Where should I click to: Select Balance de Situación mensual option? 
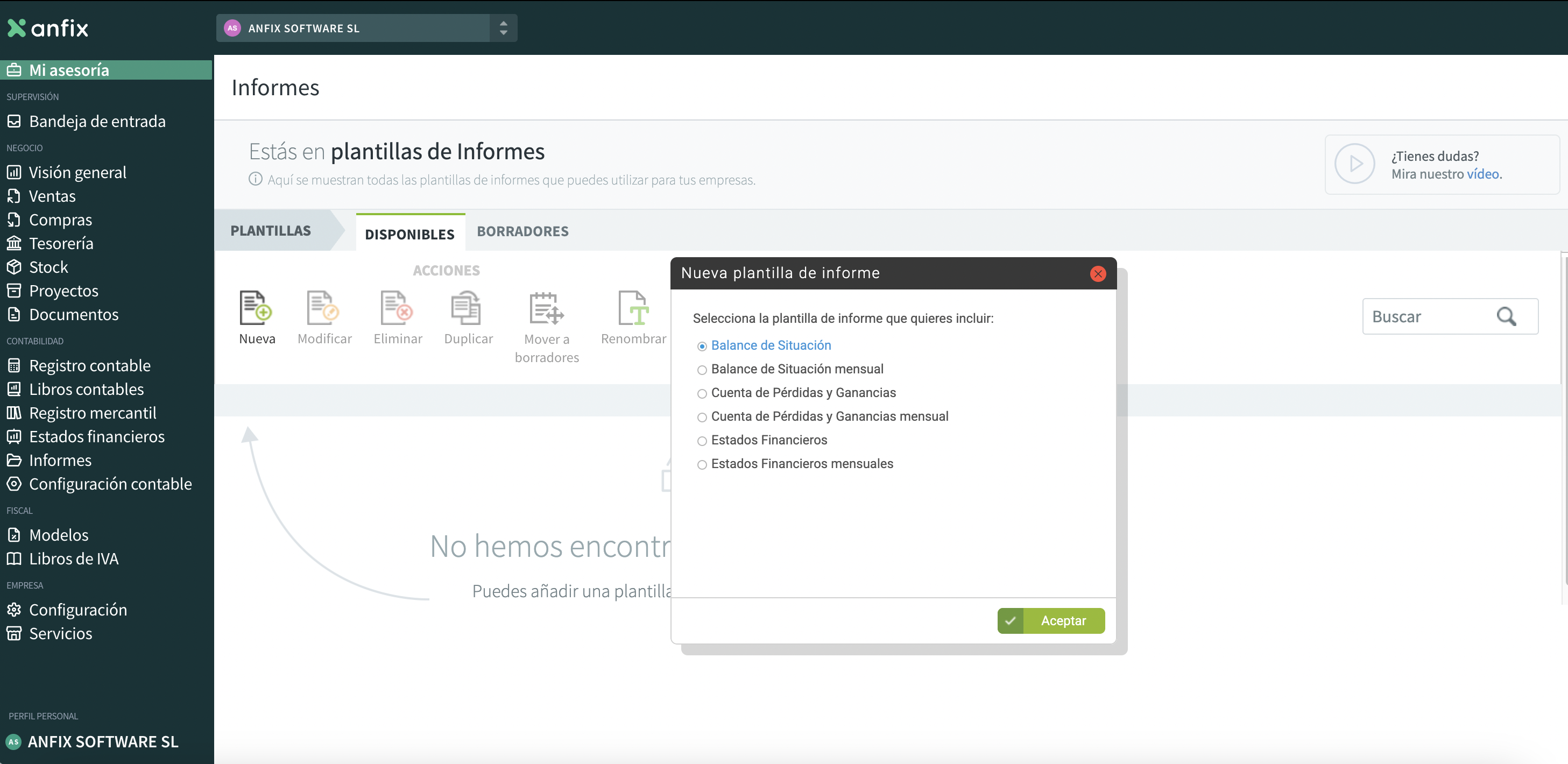701,370
